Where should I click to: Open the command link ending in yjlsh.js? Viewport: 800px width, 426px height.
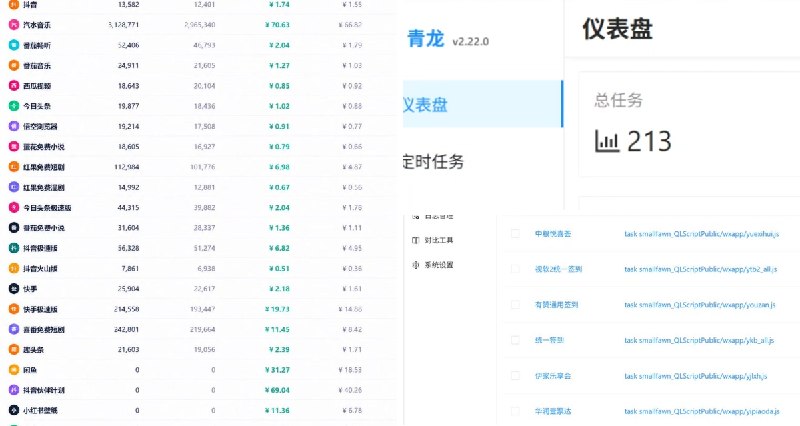[695, 376]
